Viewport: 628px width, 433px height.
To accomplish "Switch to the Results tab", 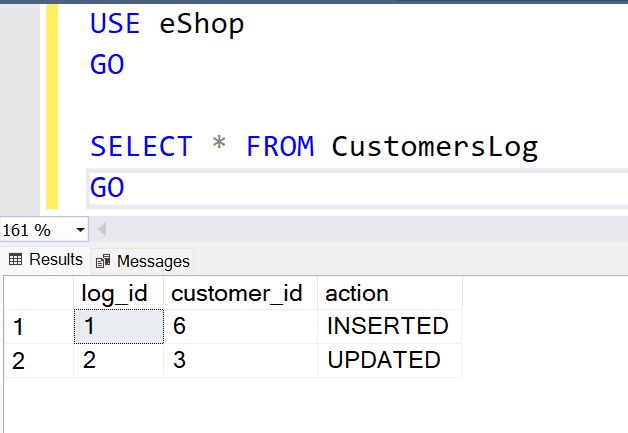I will click(46, 260).
